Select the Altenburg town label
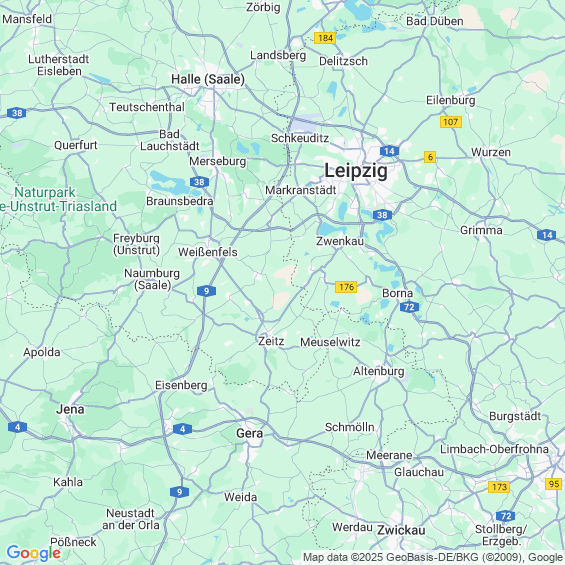Screen dimensions: 565x565 point(378,371)
